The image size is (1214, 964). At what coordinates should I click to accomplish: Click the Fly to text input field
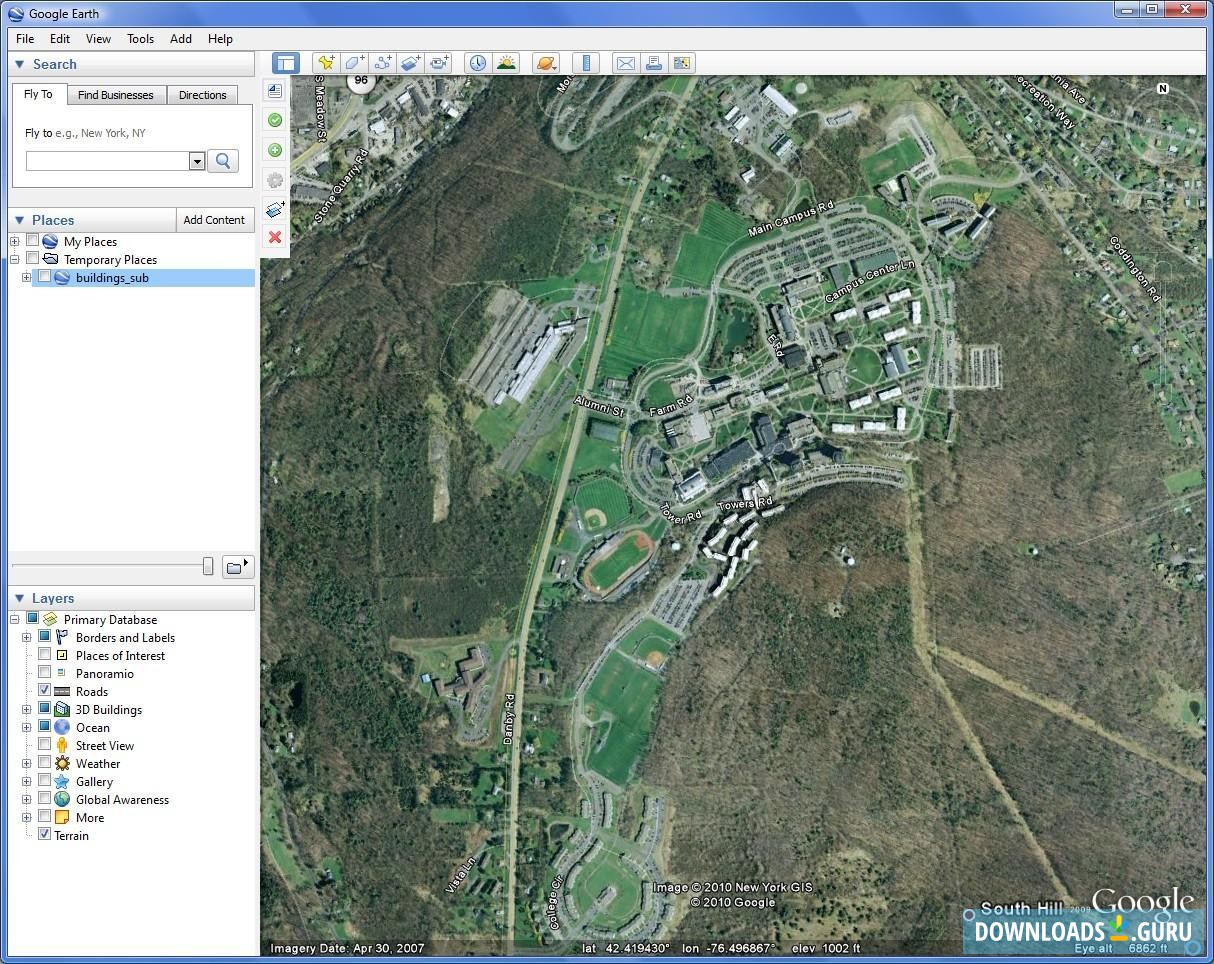coord(107,161)
